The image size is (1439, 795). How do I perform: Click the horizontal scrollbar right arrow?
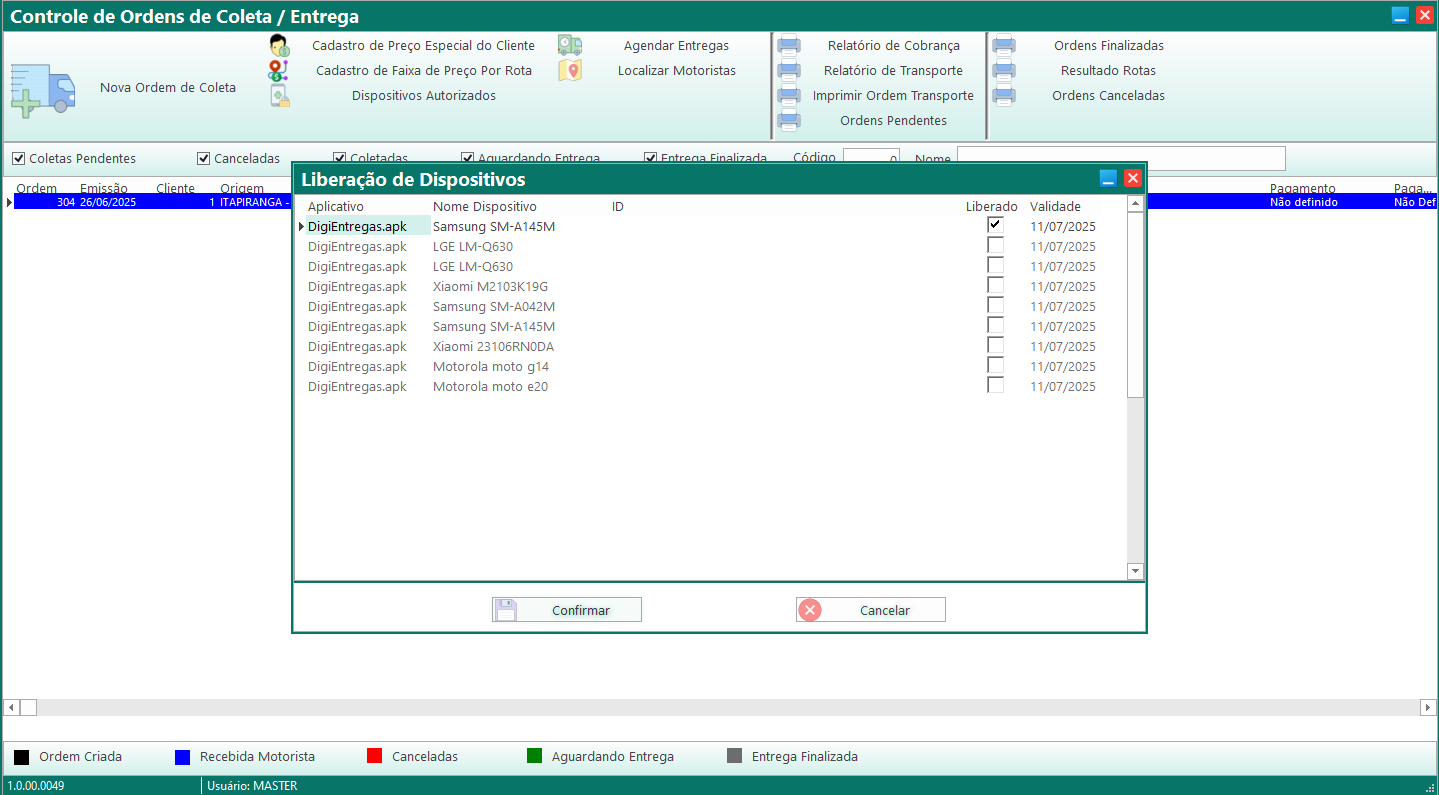[1428, 707]
